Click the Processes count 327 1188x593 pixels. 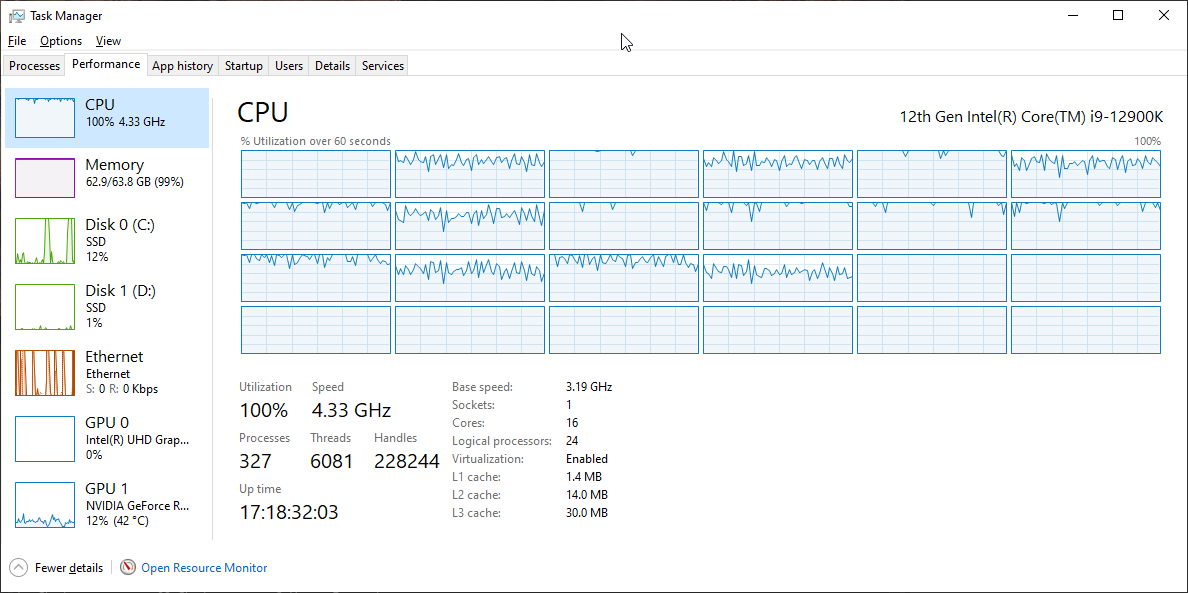pyautogui.click(x=255, y=461)
